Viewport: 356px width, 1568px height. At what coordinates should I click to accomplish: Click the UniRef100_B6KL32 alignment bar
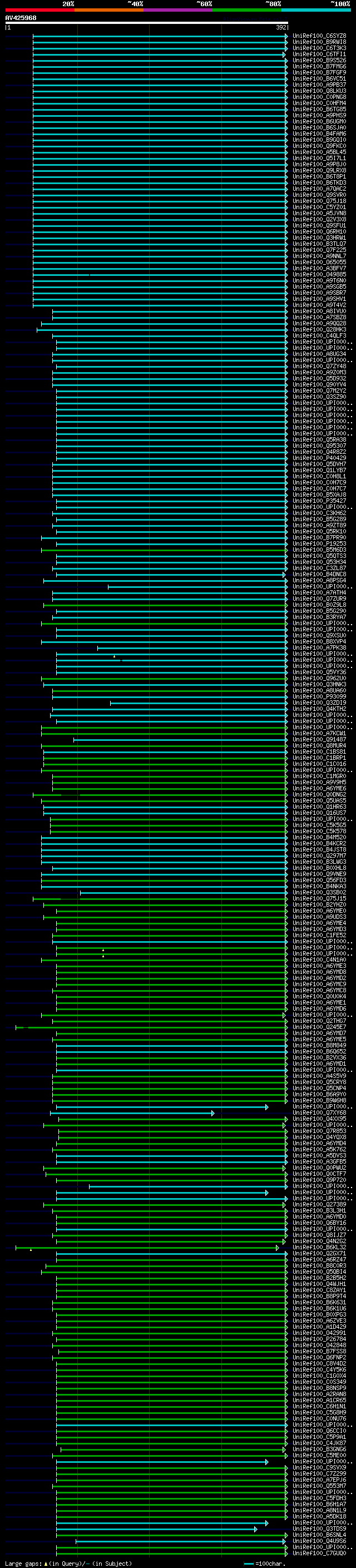coord(147,1248)
